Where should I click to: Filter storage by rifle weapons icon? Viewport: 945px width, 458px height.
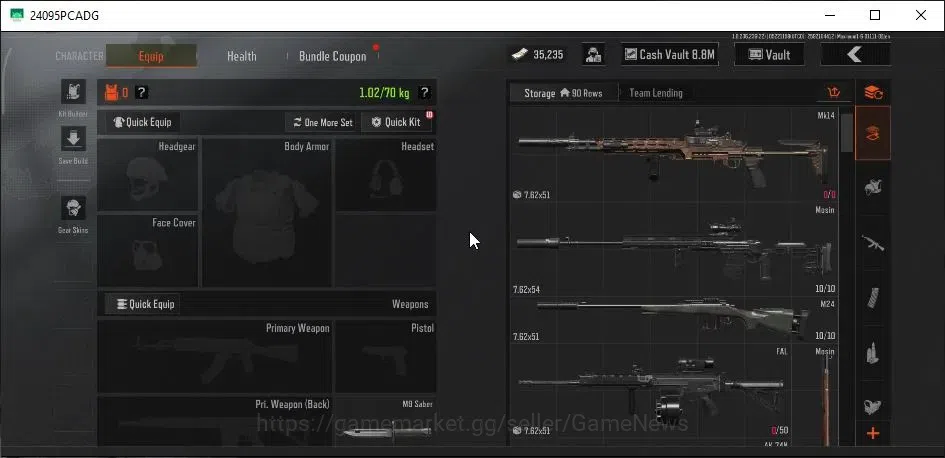pyautogui.click(x=873, y=243)
